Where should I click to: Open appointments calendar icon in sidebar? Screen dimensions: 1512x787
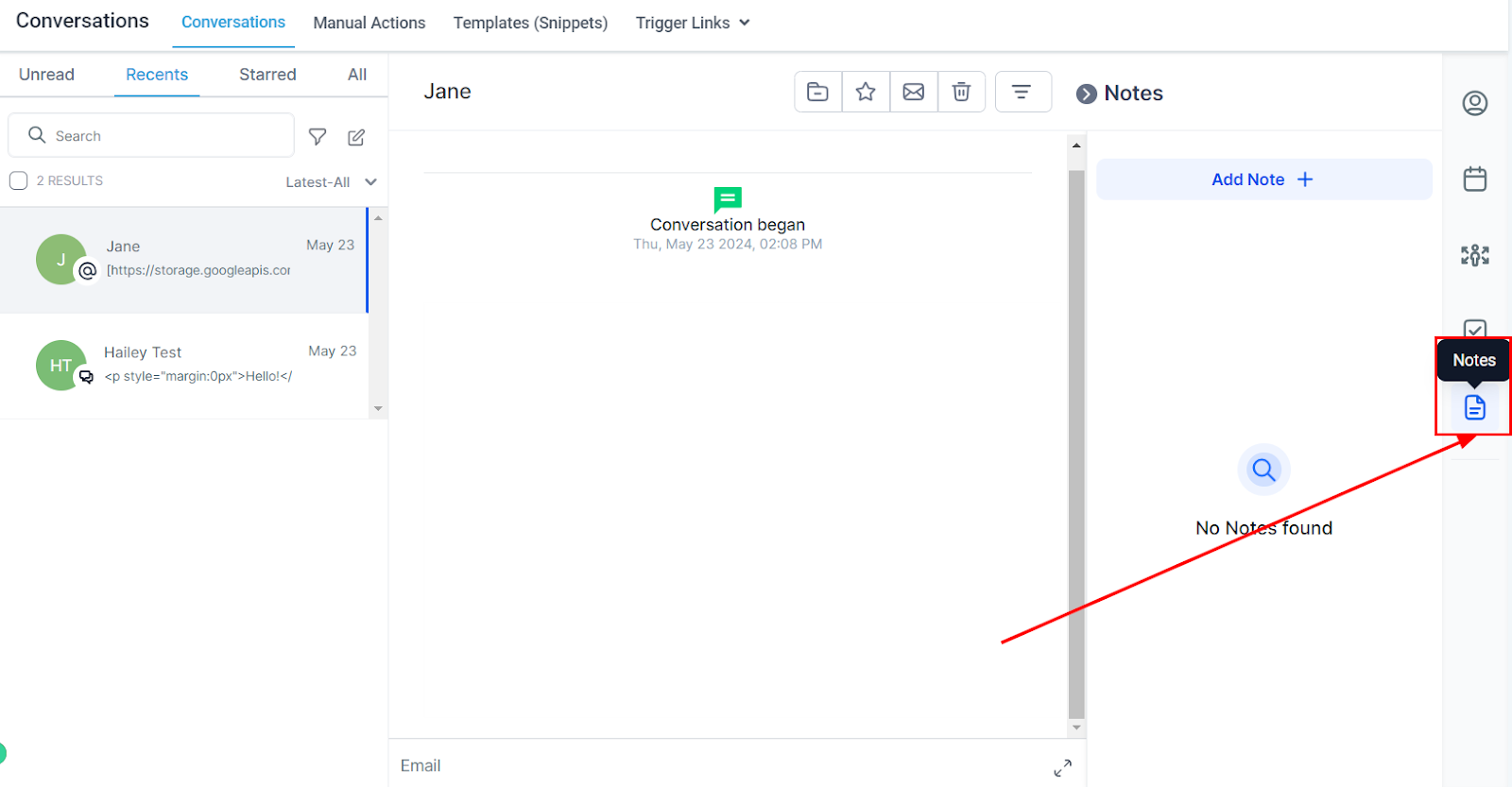point(1475,179)
